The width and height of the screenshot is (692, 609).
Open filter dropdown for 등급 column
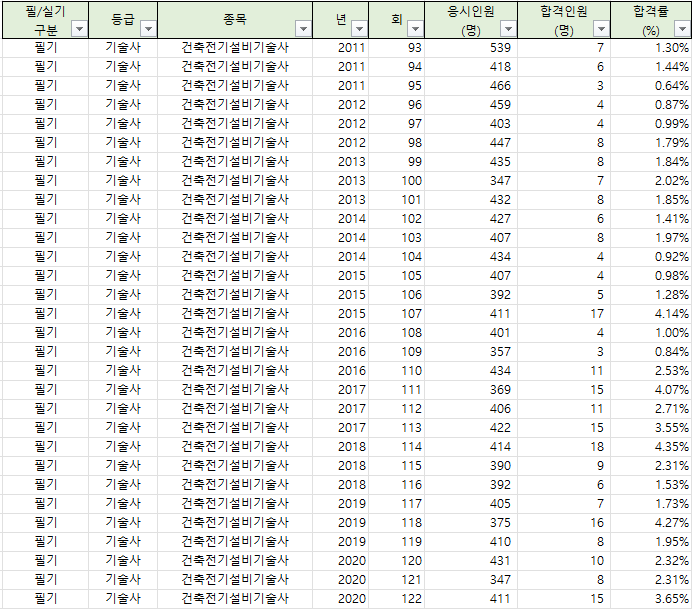(149, 29)
